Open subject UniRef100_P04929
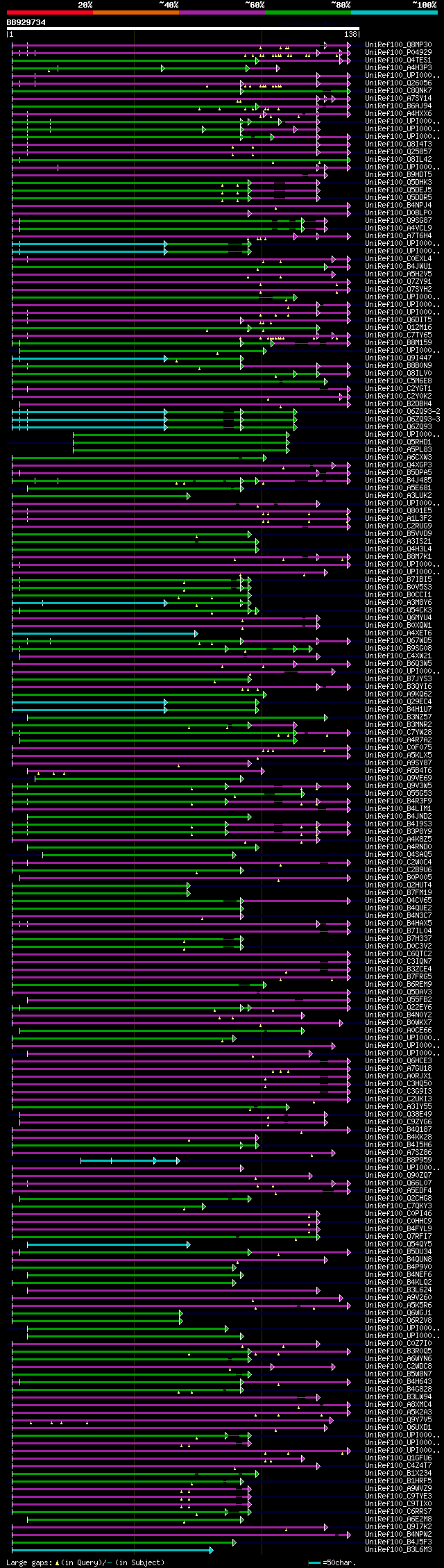The height and width of the screenshot is (1568, 444). point(398,52)
